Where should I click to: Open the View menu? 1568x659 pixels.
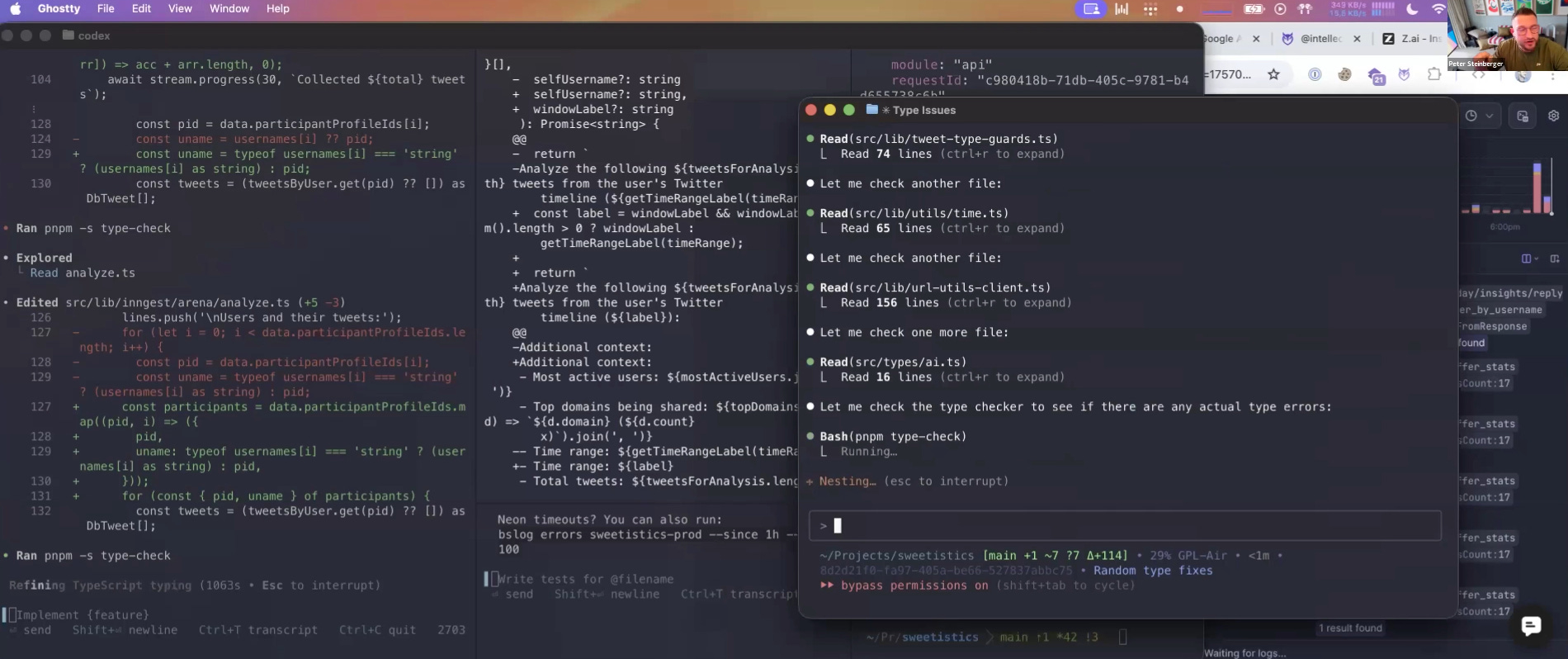tap(180, 9)
